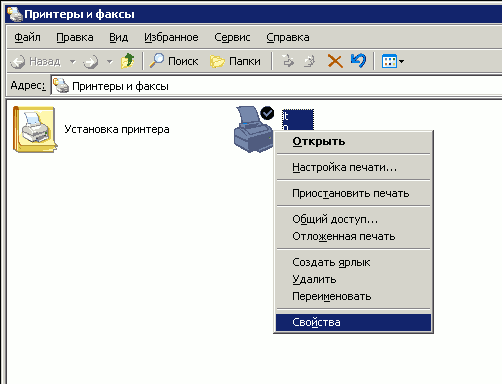Viewport: 502px width, 384px height.
Task: Choose Удалить in the context menu
Action: (353, 279)
